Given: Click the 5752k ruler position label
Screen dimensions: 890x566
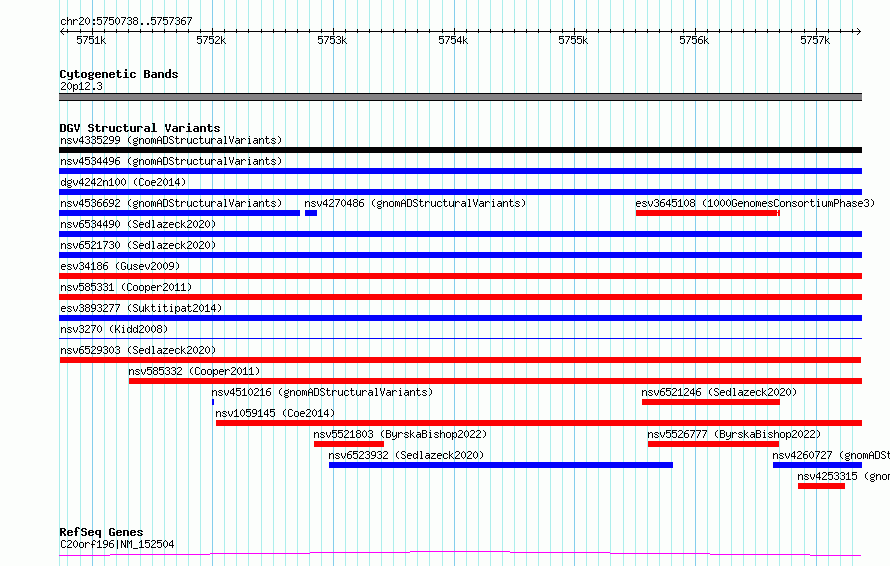Looking at the screenshot, I should 211,40.
